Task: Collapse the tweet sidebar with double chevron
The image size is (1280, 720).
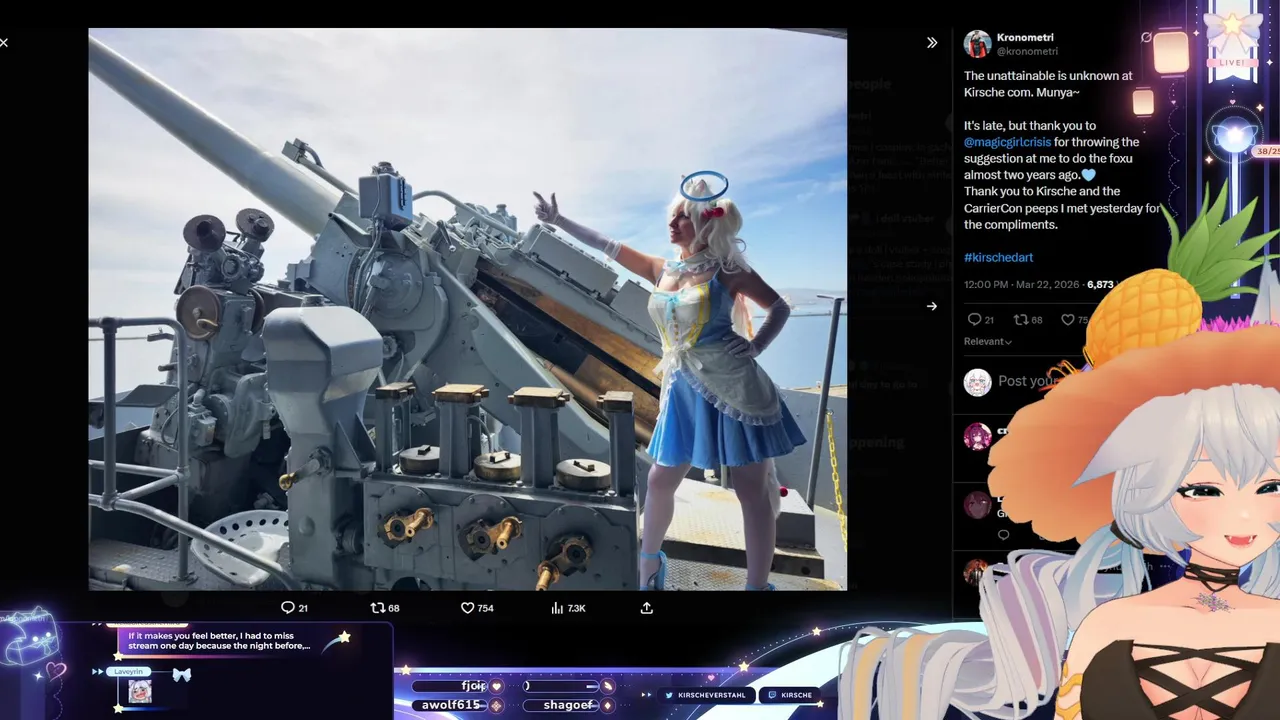Action: click(932, 43)
